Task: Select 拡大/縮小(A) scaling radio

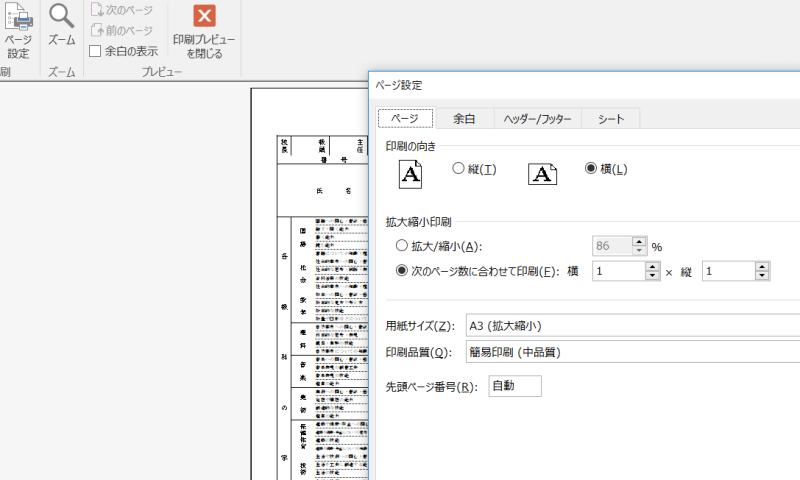Action: point(402,246)
